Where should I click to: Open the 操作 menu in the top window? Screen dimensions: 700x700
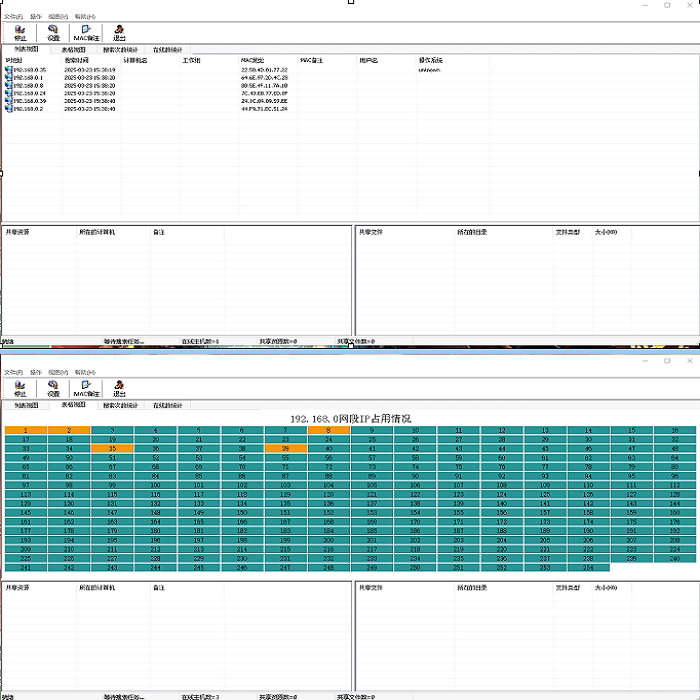click(36, 17)
